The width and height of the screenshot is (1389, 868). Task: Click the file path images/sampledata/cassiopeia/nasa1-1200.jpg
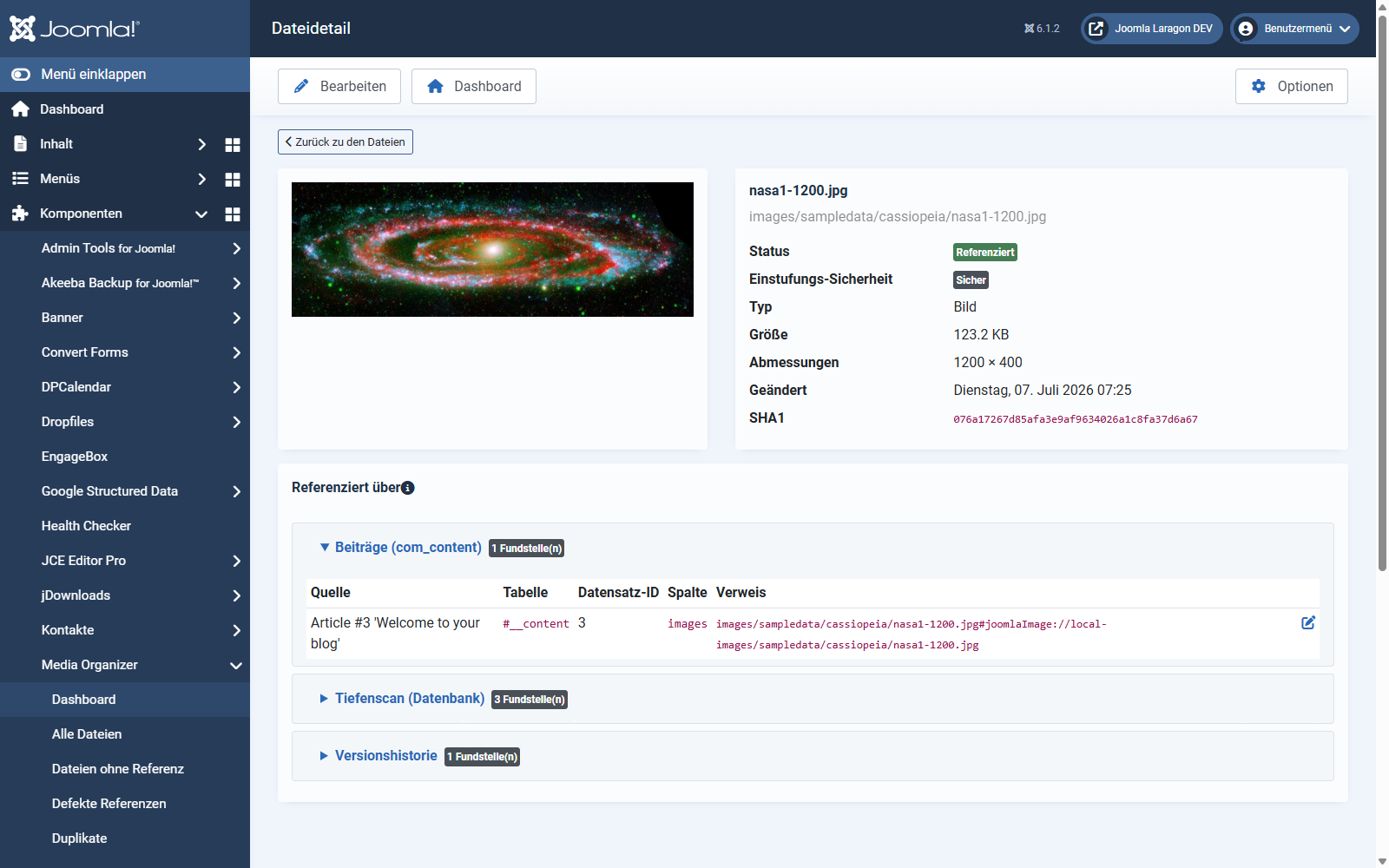click(898, 217)
